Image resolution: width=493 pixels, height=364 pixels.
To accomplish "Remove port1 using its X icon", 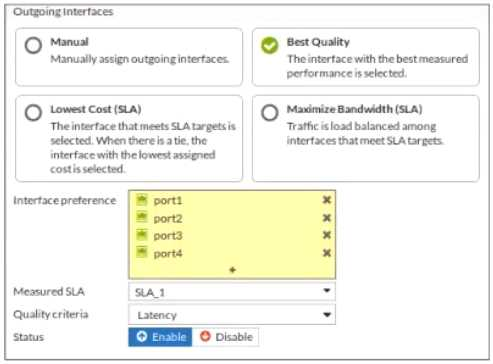I will pos(327,200).
